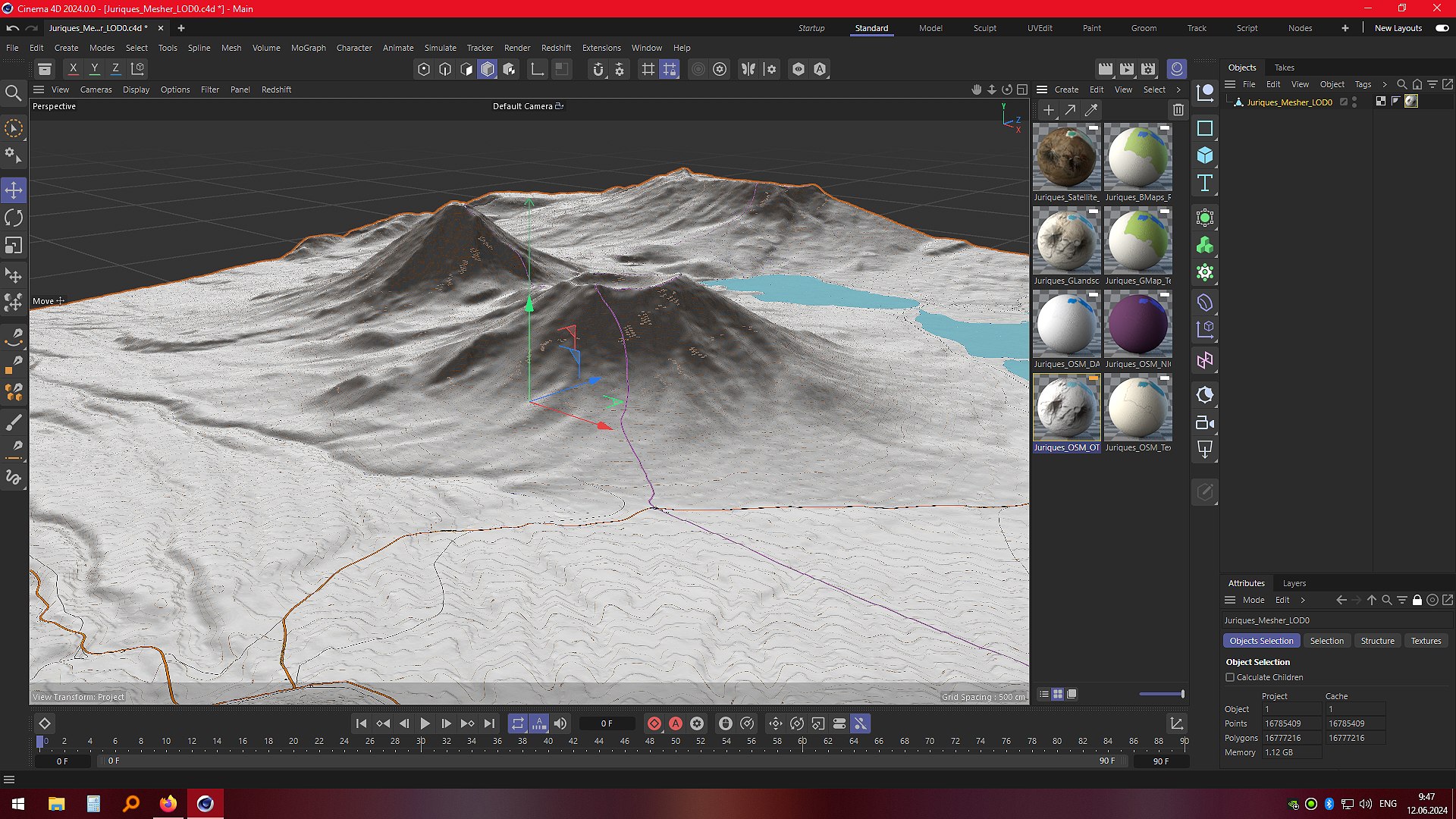
Task: Click Textures button in Attributes
Action: click(x=1426, y=641)
